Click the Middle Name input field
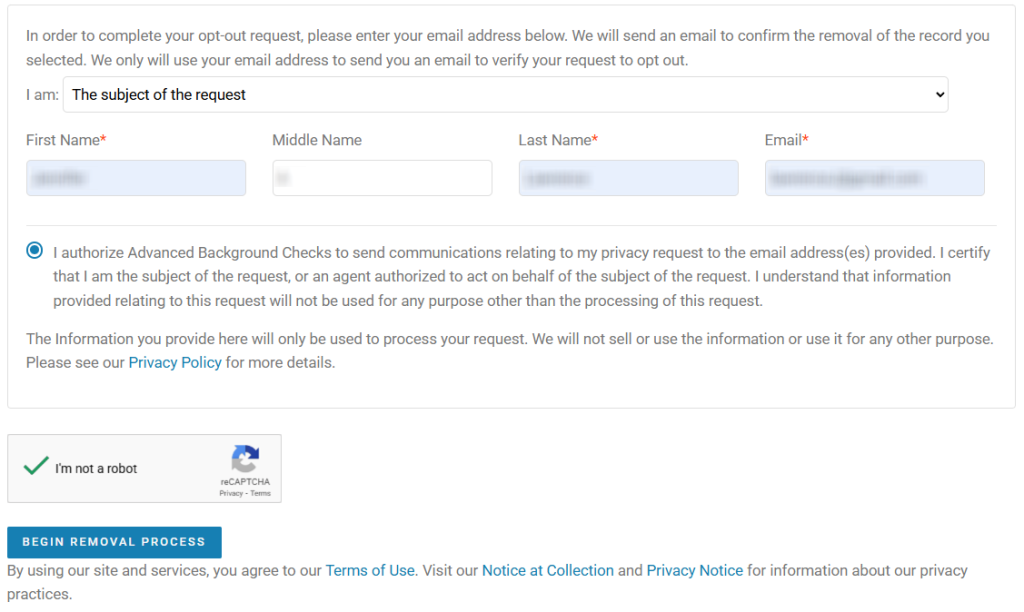Image resolution: width=1024 pixels, height=612 pixels. pos(382,178)
